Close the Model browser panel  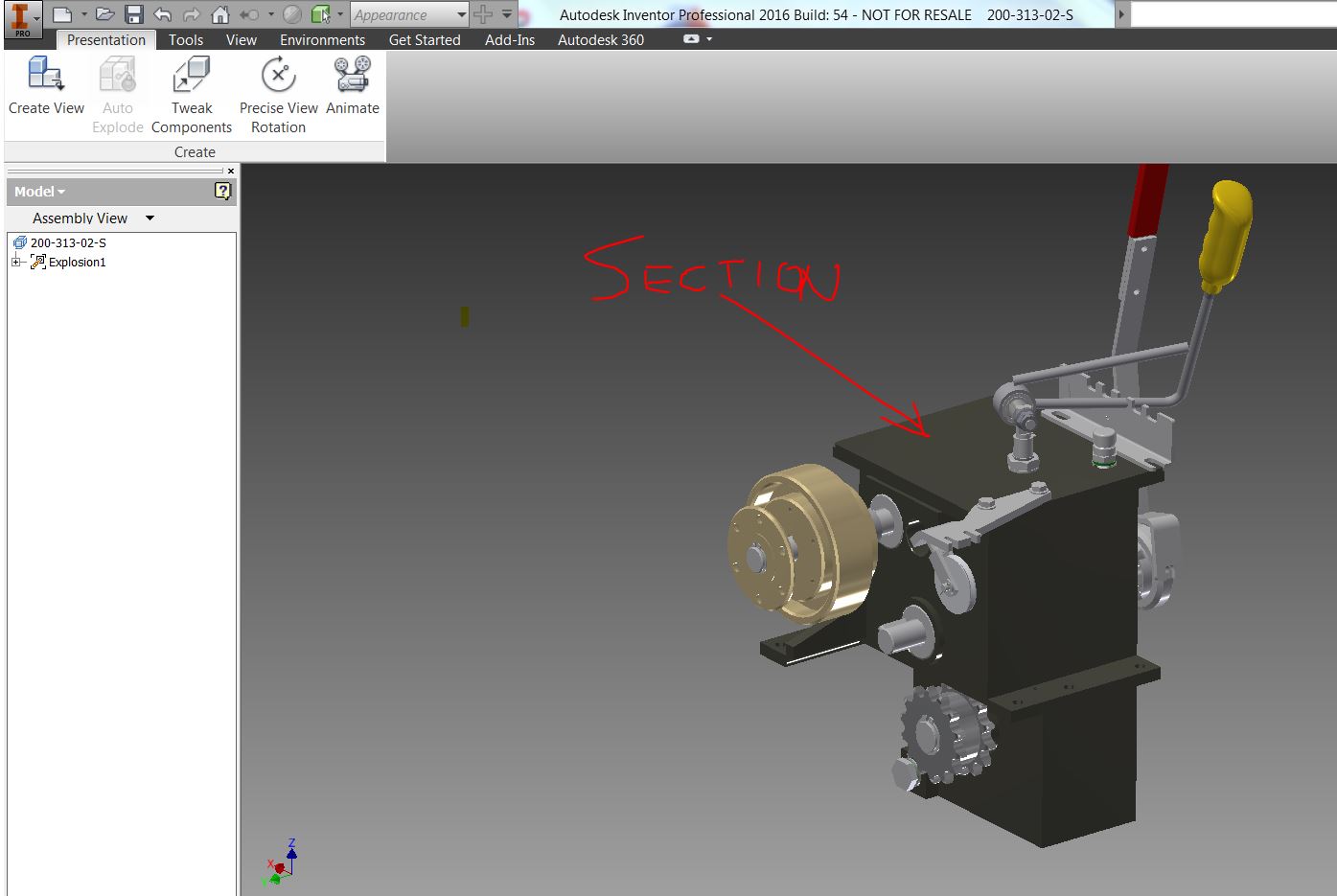(x=231, y=171)
